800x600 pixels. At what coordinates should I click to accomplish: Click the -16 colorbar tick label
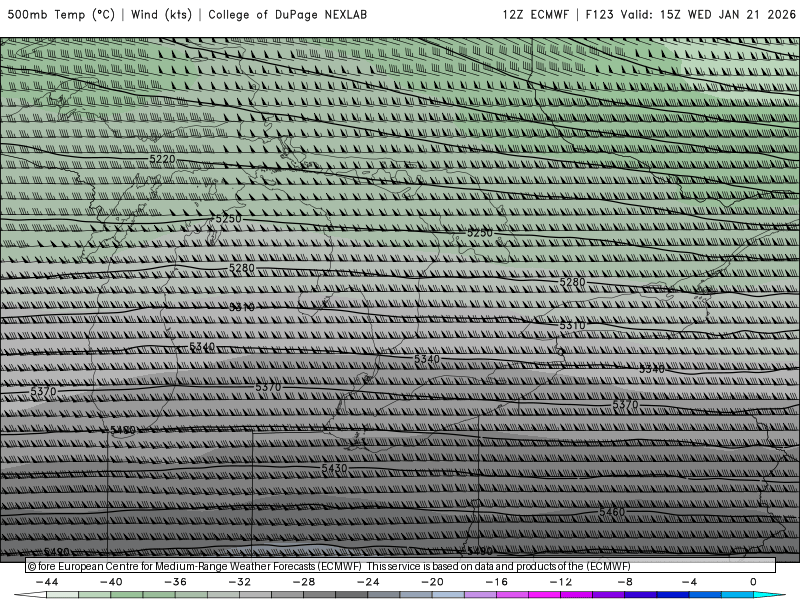pyautogui.click(x=496, y=582)
